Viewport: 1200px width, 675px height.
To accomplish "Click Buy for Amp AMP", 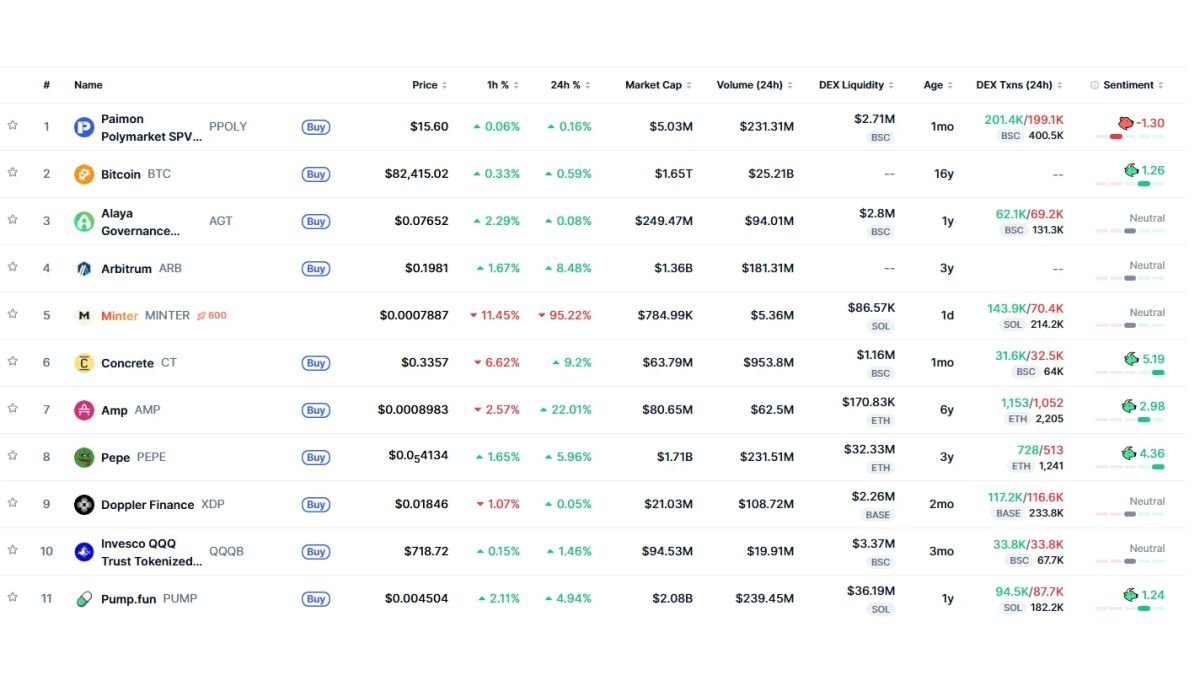I will click(316, 410).
